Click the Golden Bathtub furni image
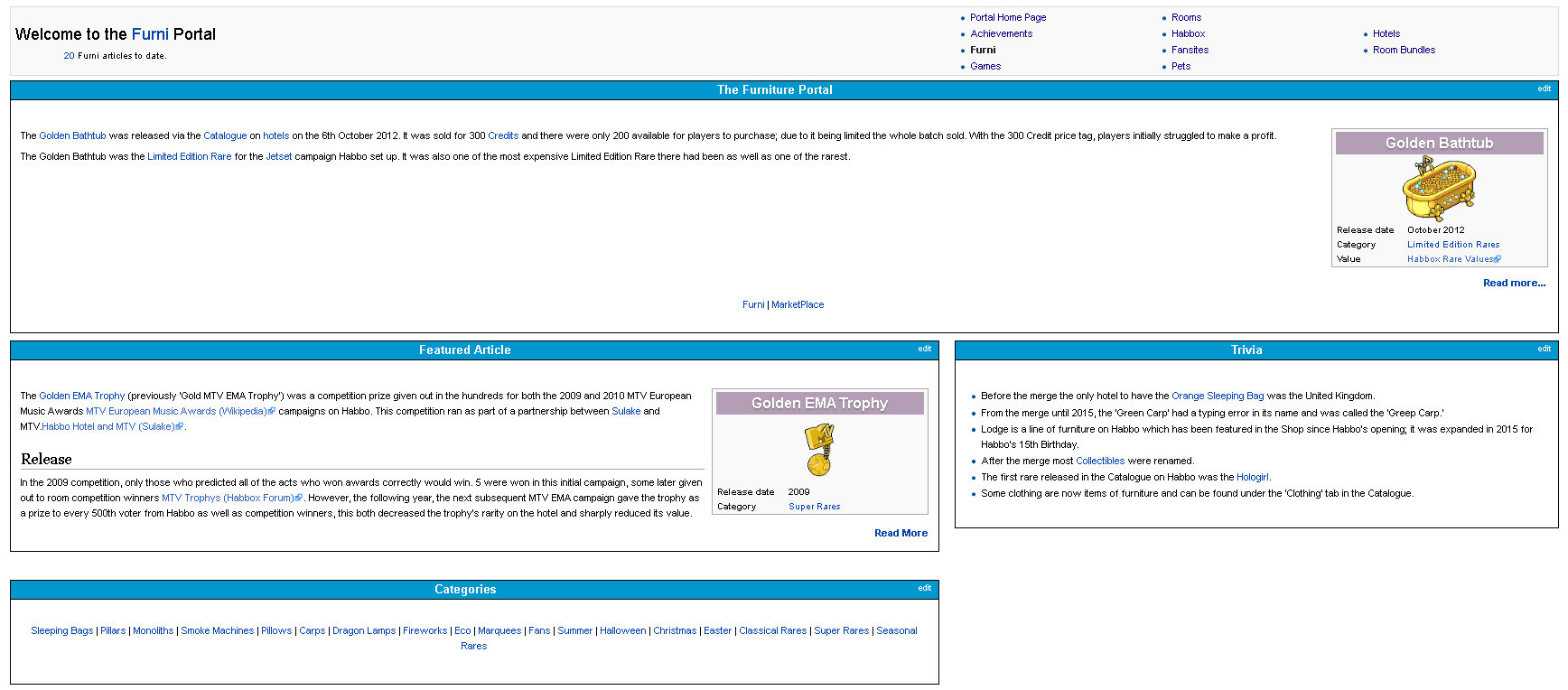This screenshot has width=1568, height=690. pyautogui.click(x=1438, y=189)
